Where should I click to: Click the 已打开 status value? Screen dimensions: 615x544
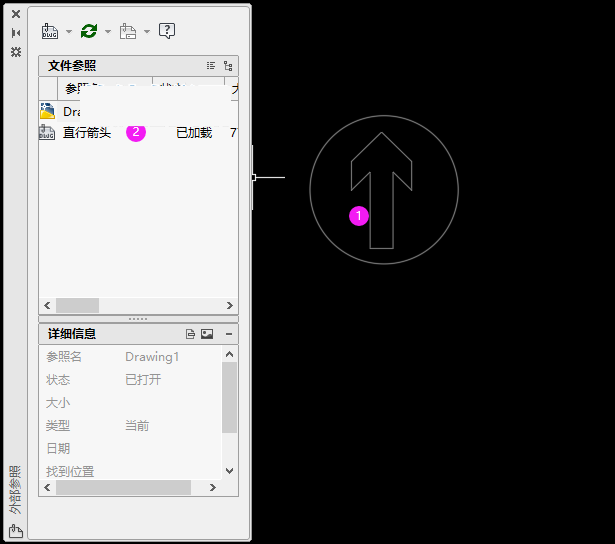pyautogui.click(x=143, y=380)
